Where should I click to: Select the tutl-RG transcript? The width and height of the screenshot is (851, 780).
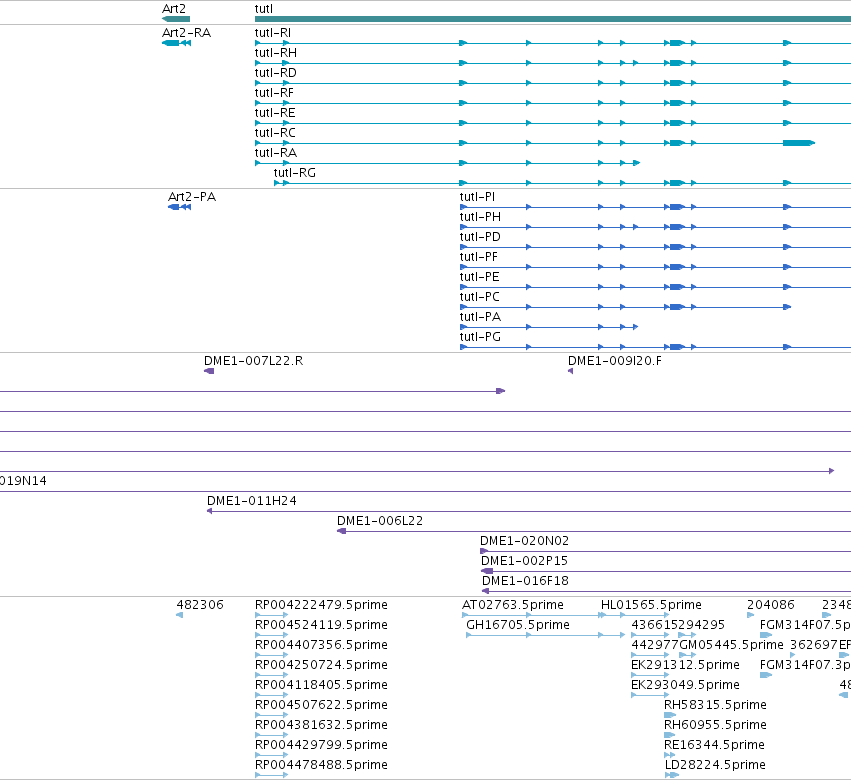click(x=562, y=183)
